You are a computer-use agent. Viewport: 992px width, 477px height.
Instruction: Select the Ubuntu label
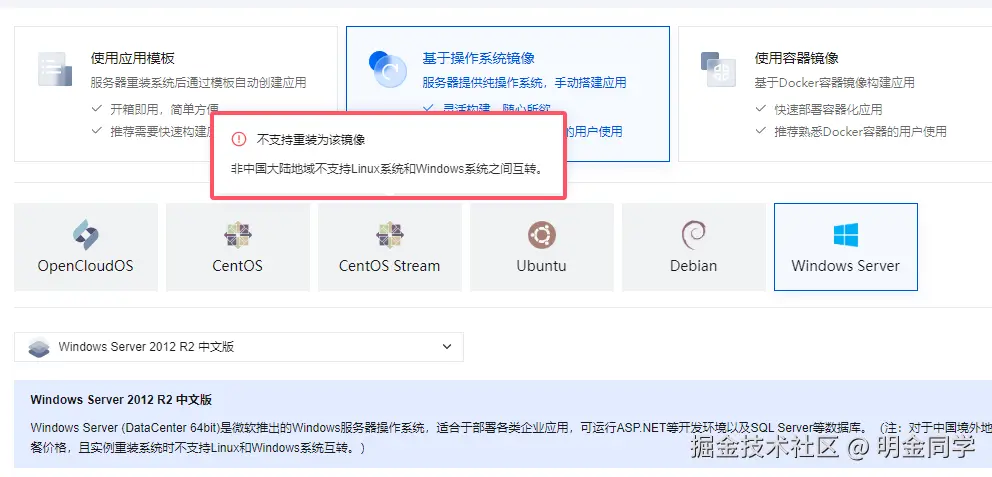542,266
